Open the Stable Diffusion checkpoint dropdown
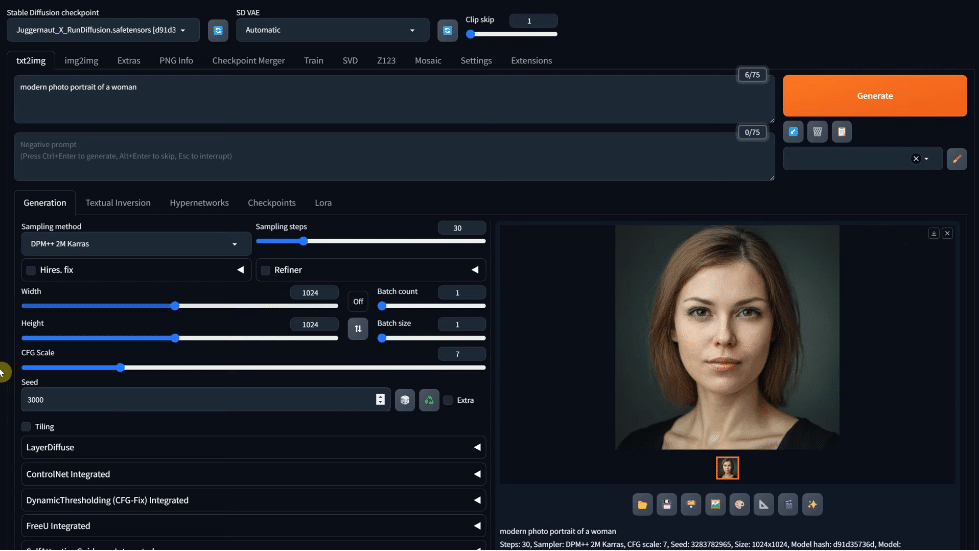Screen dimensions: 979x551 (103, 30)
